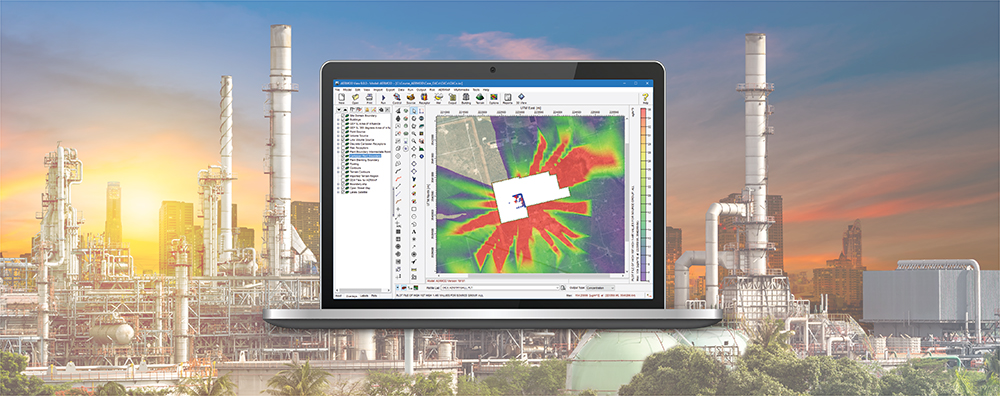Toggle the Buildings layer checkbox

343,119
